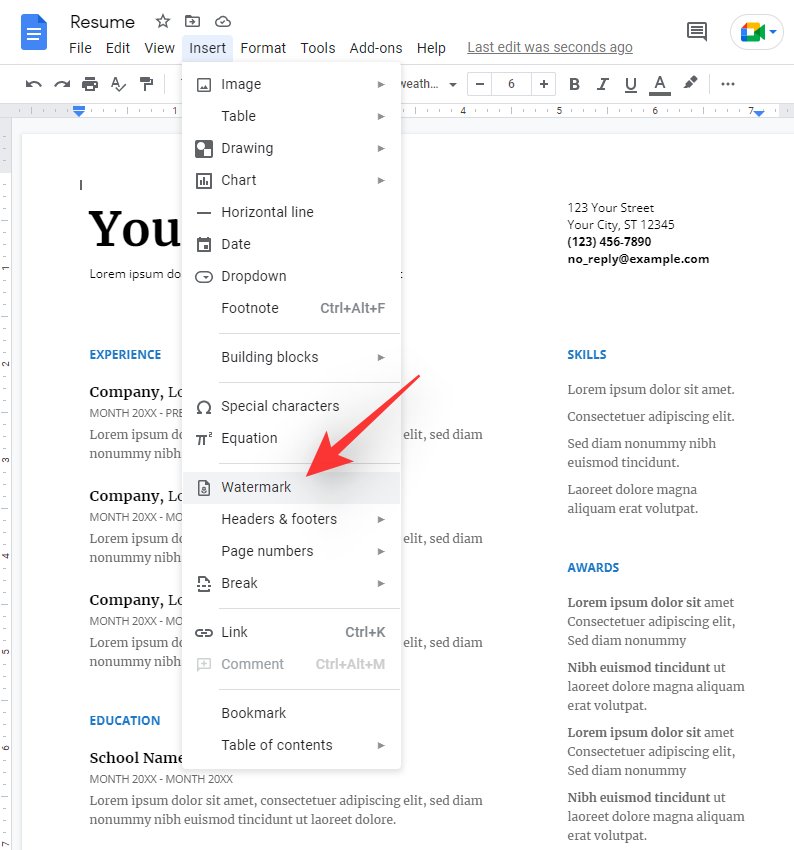794x850 pixels.
Task: Open the Add-ons menu
Action: [376, 48]
